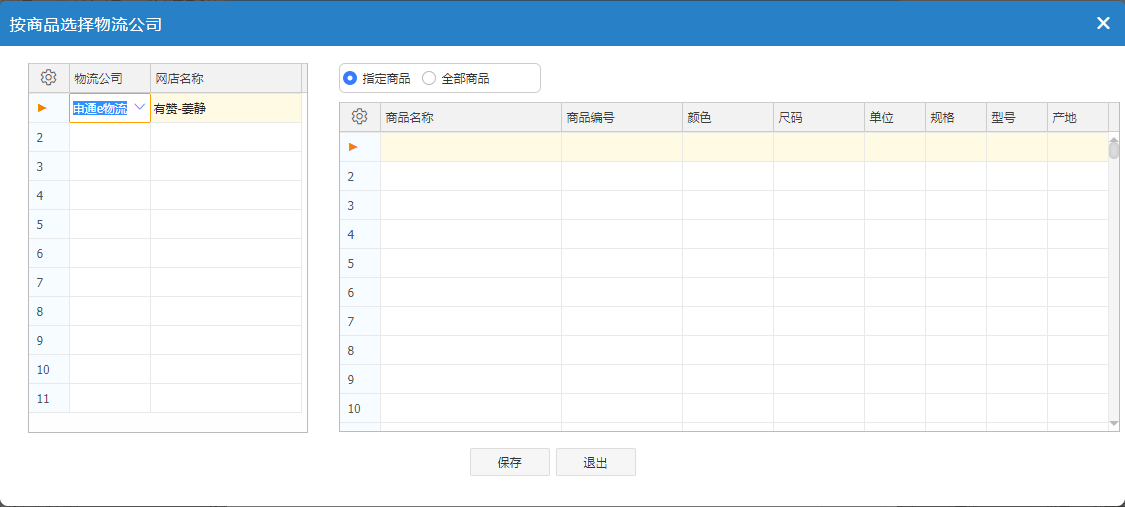Click the 保存 button
This screenshot has height=507, width=1125.
tap(509, 462)
